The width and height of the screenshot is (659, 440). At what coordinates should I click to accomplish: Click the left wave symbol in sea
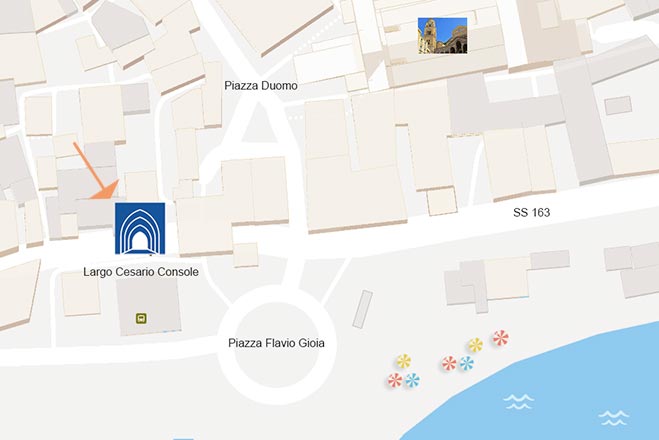click(x=519, y=401)
